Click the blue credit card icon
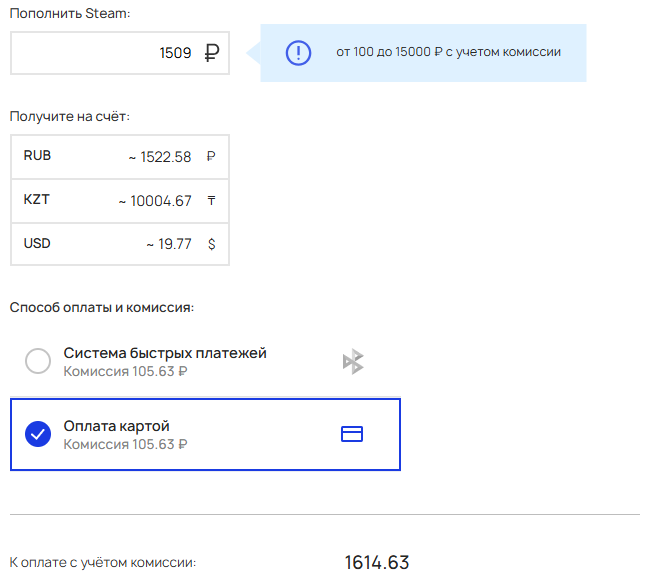 (x=352, y=434)
